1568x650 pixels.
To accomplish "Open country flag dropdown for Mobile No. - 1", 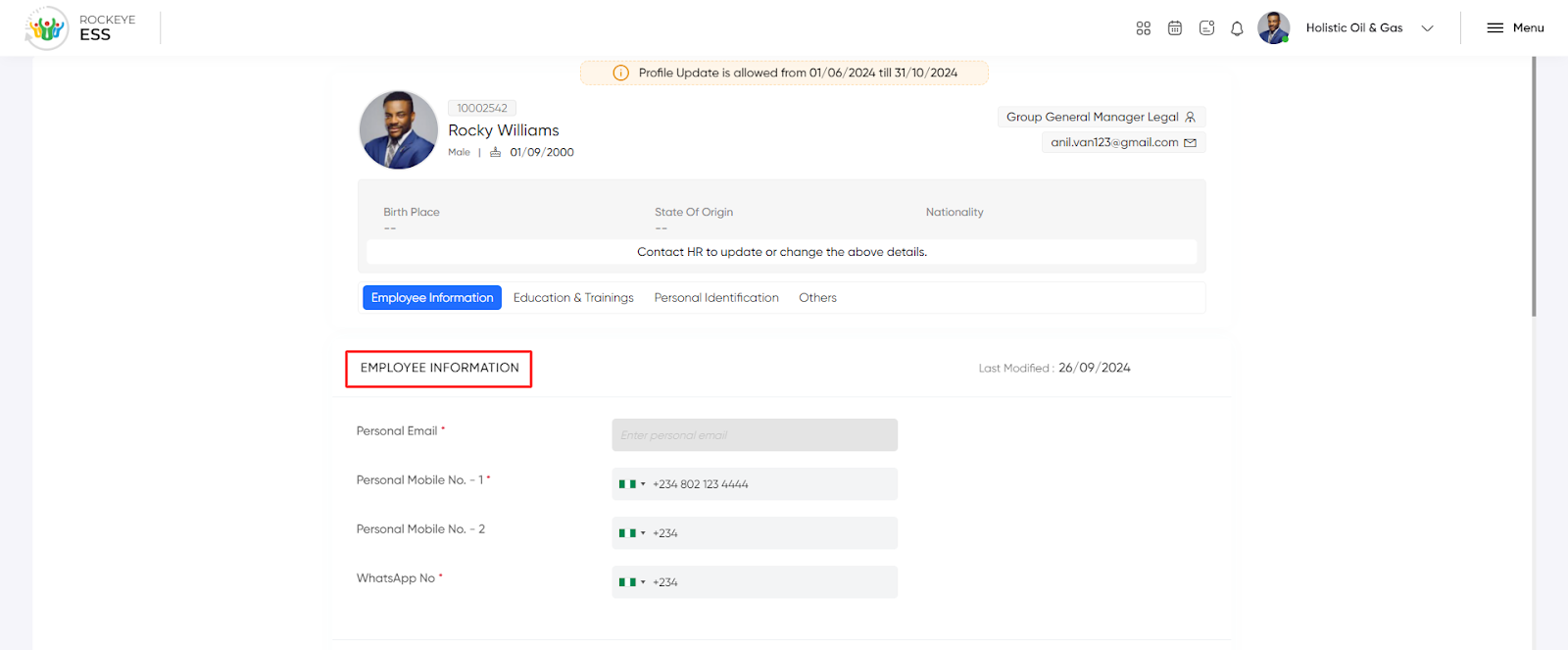I will [x=632, y=484].
